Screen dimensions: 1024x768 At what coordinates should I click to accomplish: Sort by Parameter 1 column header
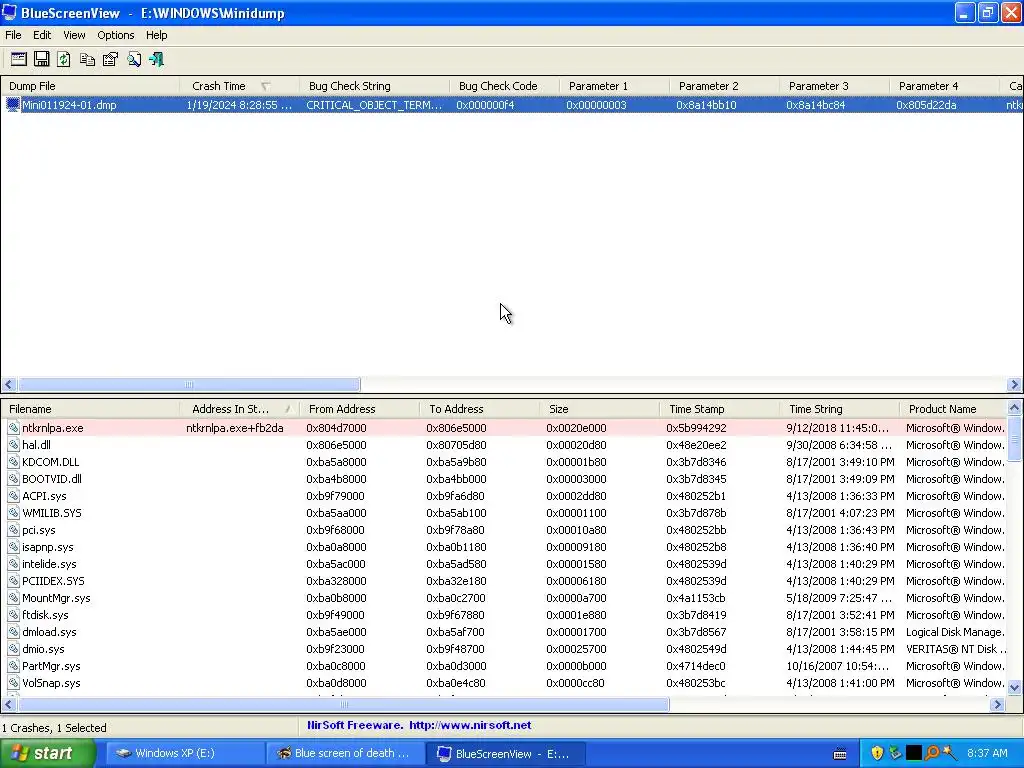614,86
